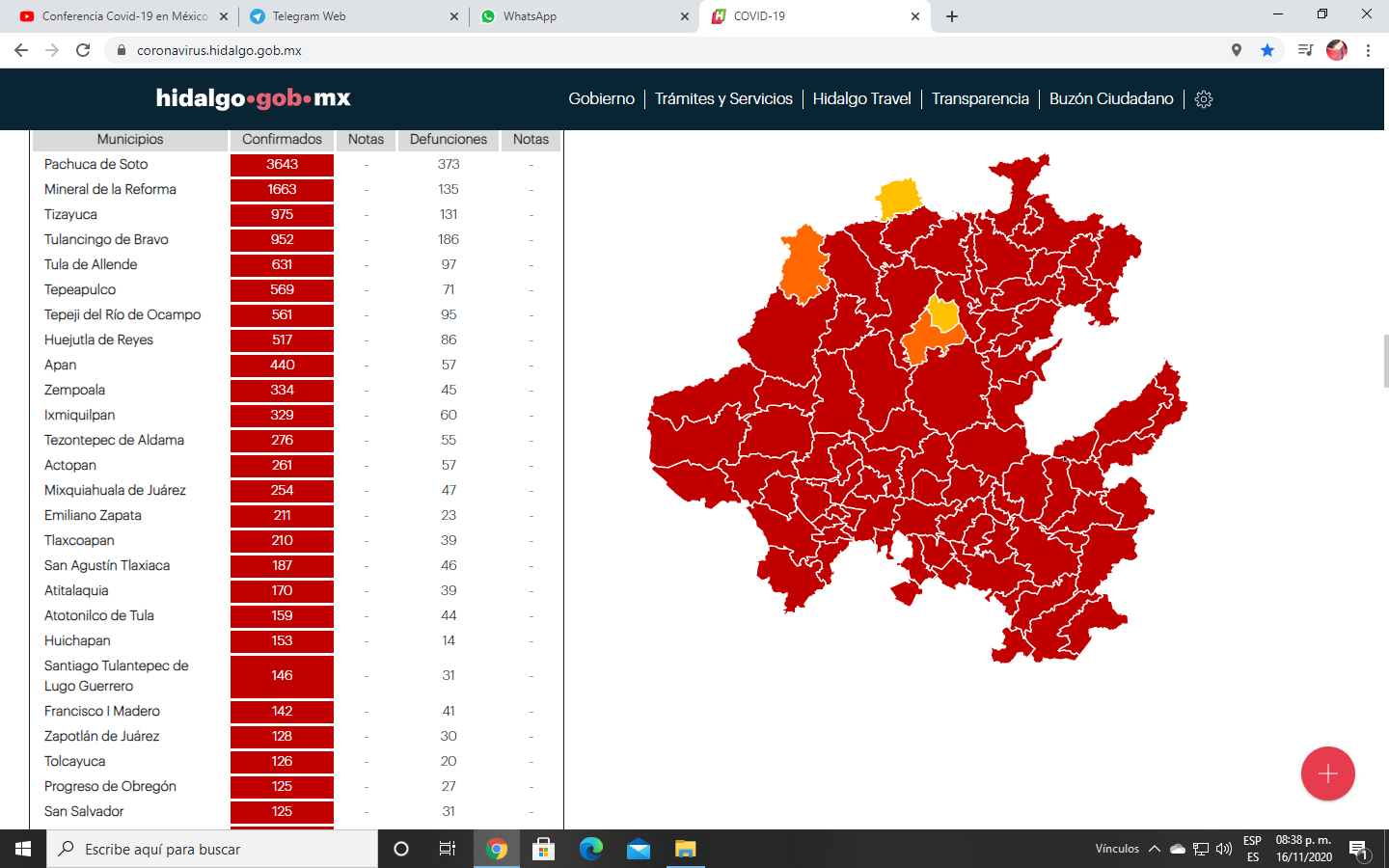
Task: Open the Gobierno menu item
Action: [601, 99]
